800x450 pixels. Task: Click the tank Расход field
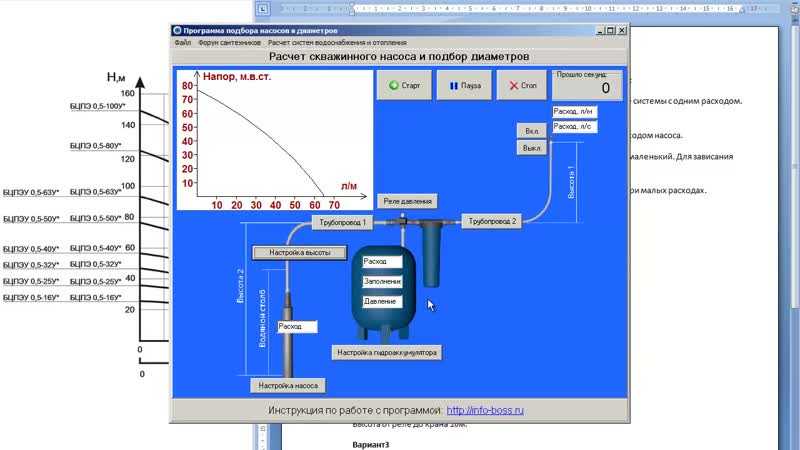tap(382, 262)
